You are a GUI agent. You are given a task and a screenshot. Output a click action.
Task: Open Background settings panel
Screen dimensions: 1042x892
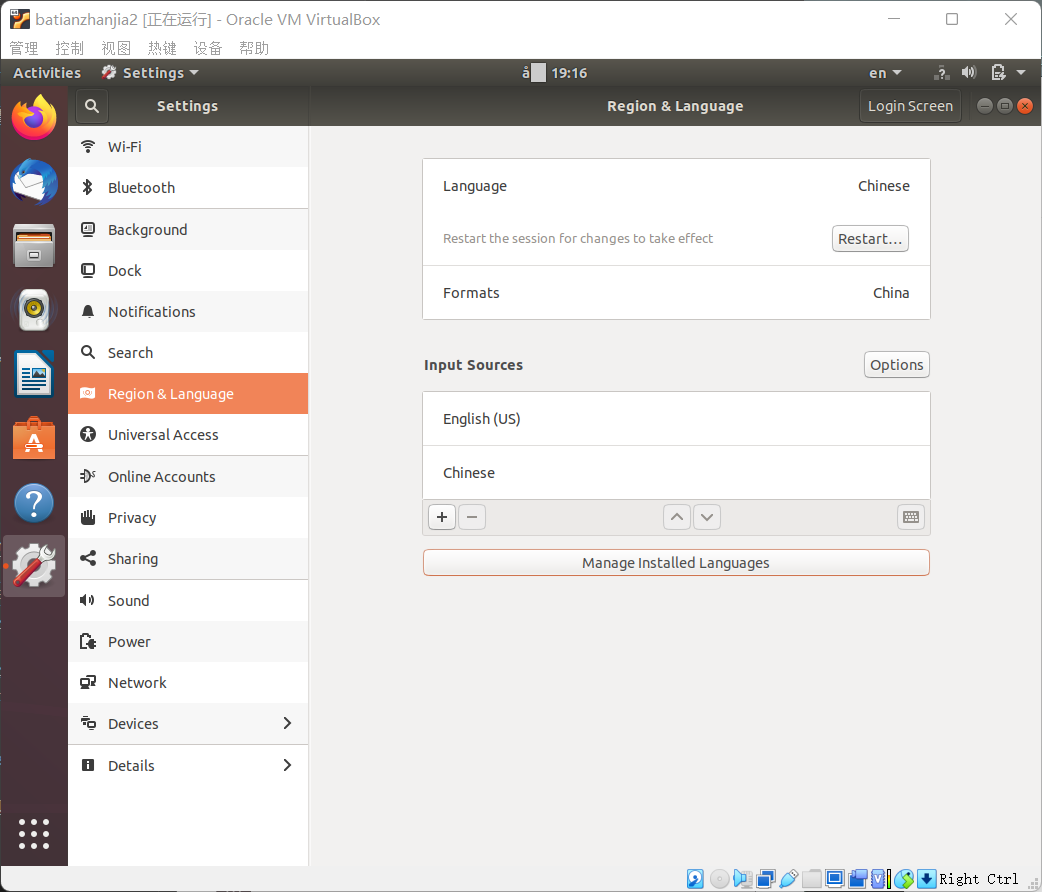[x=188, y=230]
